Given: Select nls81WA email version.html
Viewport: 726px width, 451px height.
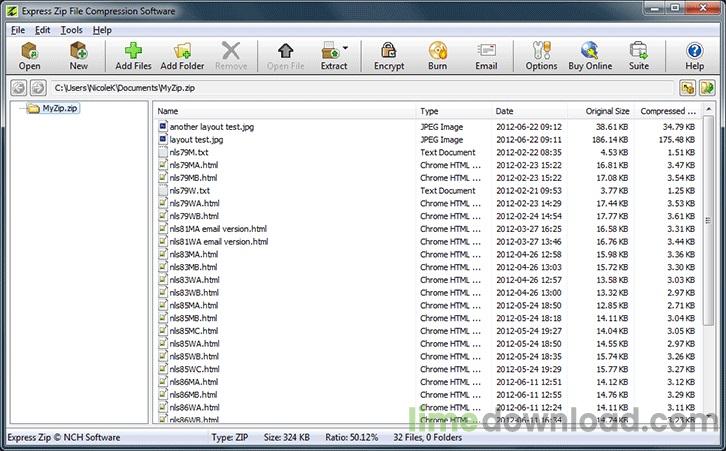Looking at the screenshot, I should click(219, 242).
